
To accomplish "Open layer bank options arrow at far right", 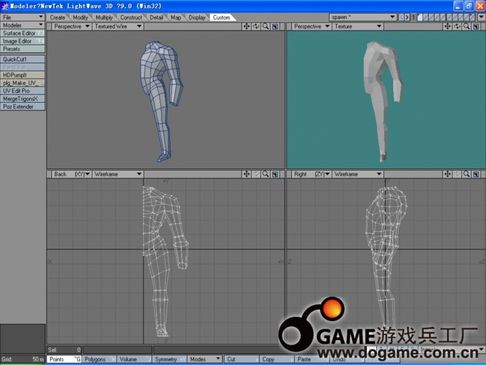I will (x=481, y=17).
